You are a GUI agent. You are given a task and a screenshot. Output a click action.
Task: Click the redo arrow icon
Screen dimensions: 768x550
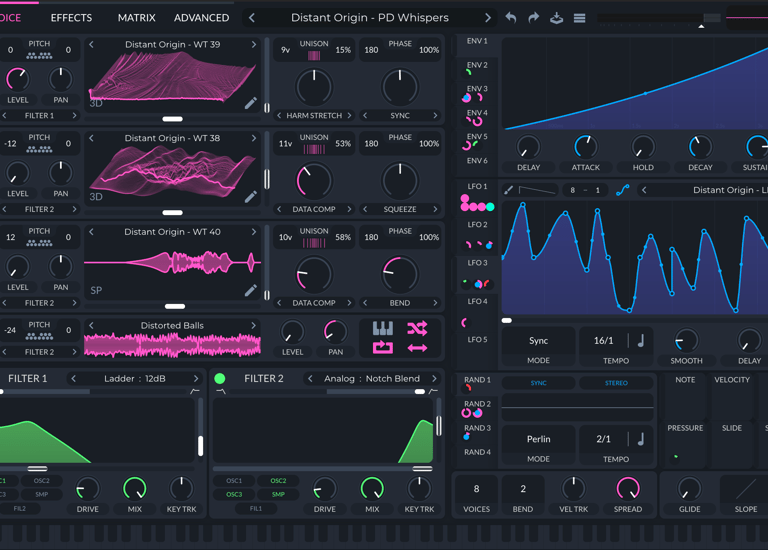tap(533, 18)
